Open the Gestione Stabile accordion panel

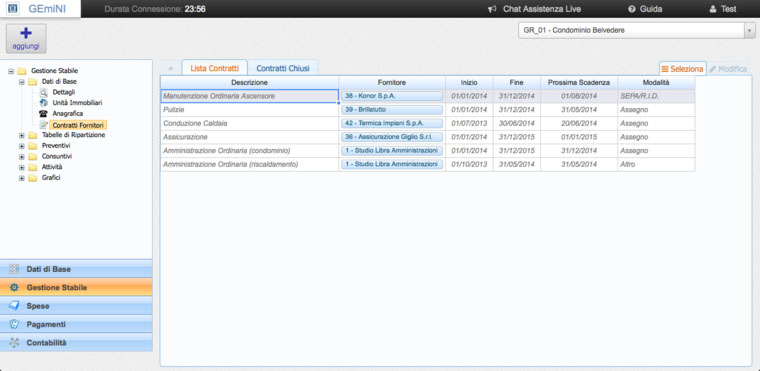click(x=76, y=288)
